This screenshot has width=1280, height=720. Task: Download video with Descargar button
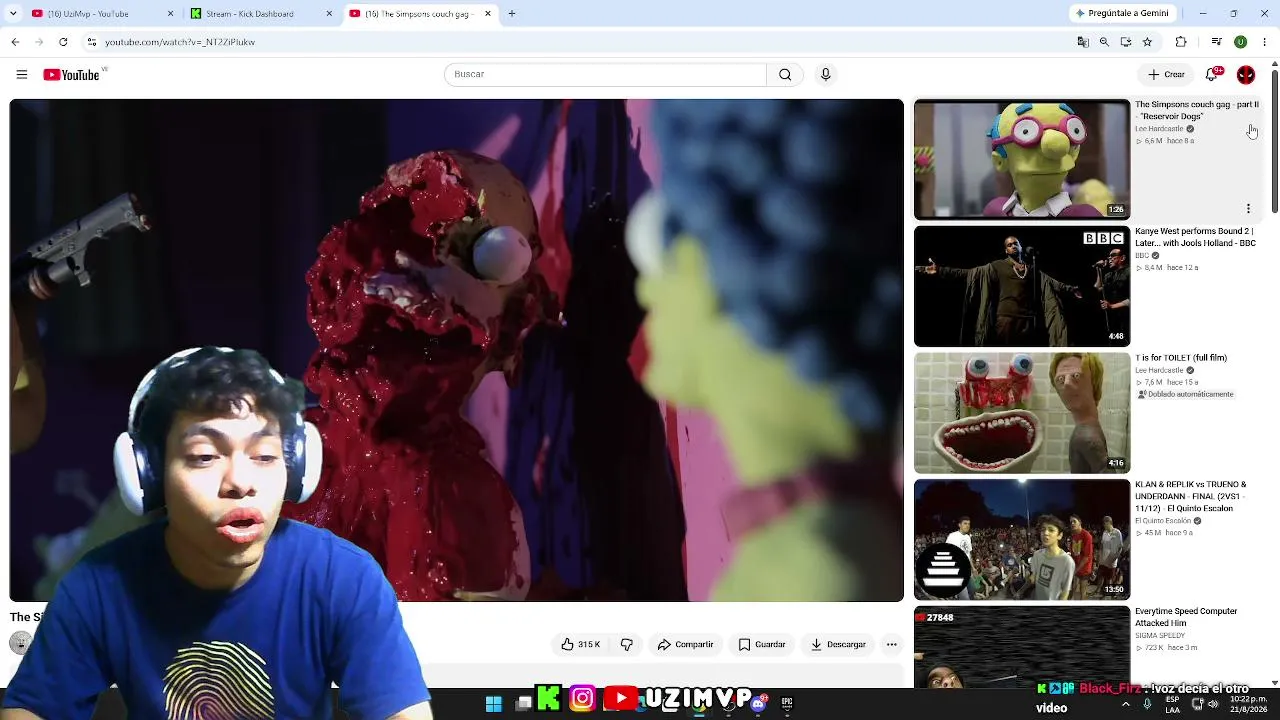coord(838,645)
